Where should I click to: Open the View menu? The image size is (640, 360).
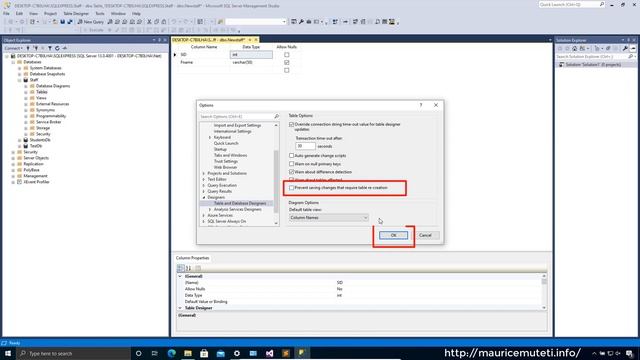[x=33, y=13]
